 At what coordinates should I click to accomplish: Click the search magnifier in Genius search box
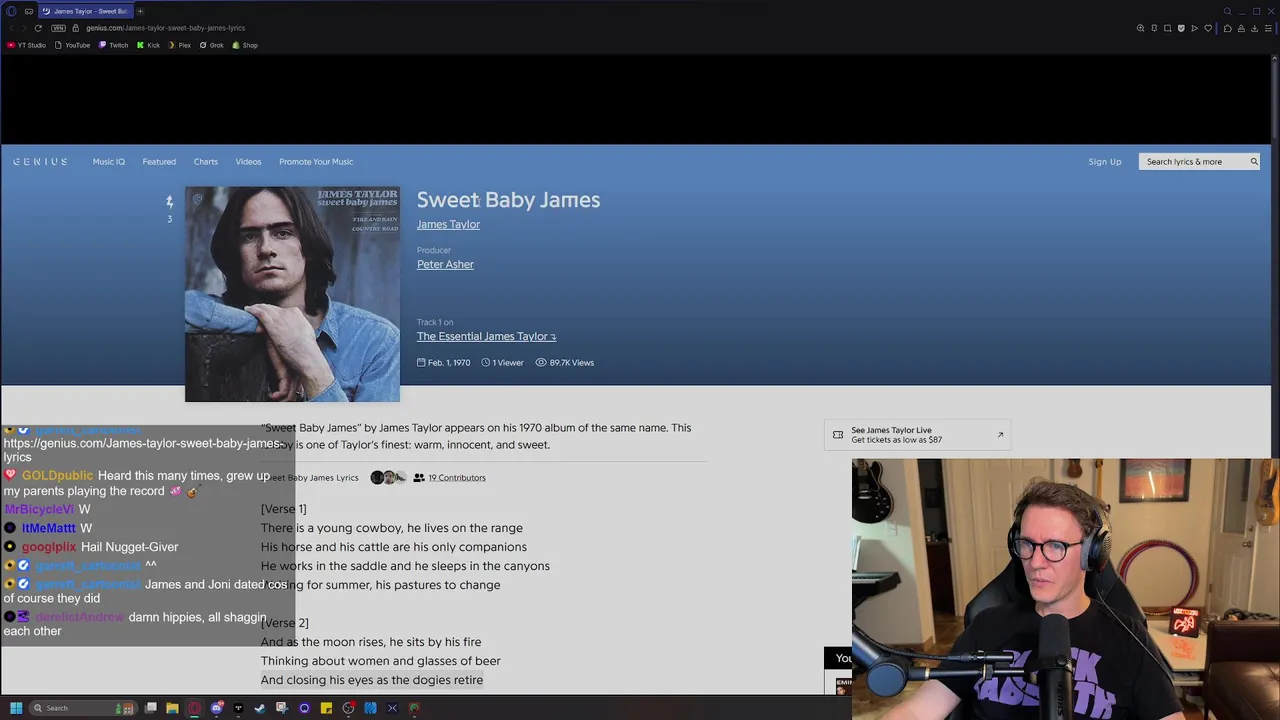[1254, 161]
